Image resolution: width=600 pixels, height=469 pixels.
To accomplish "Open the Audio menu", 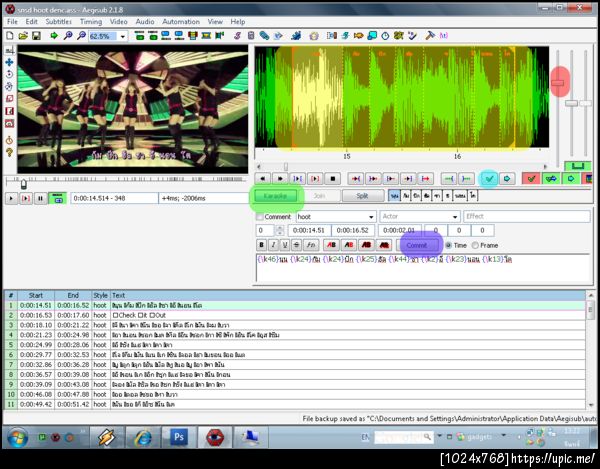I will pos(145,22).
